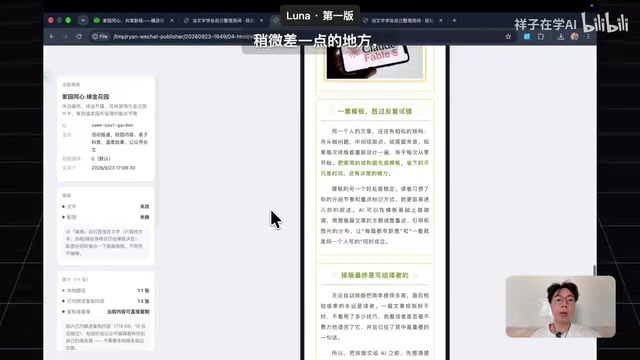Click the Claude Fable 5 article image
The height and width of the screenshot is (360, 640).
click(375, 62)
